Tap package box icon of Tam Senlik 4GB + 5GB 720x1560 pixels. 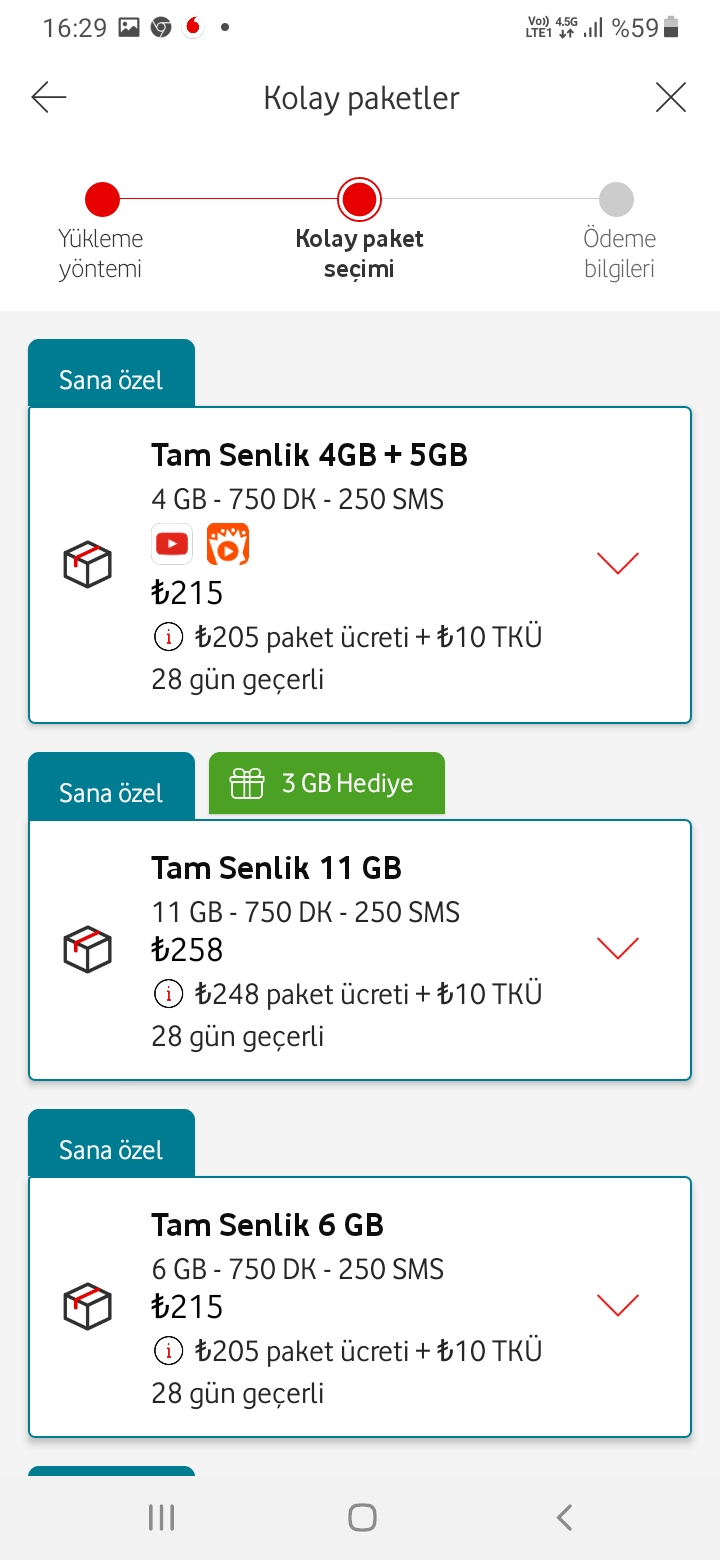click(x=88, y=565)
